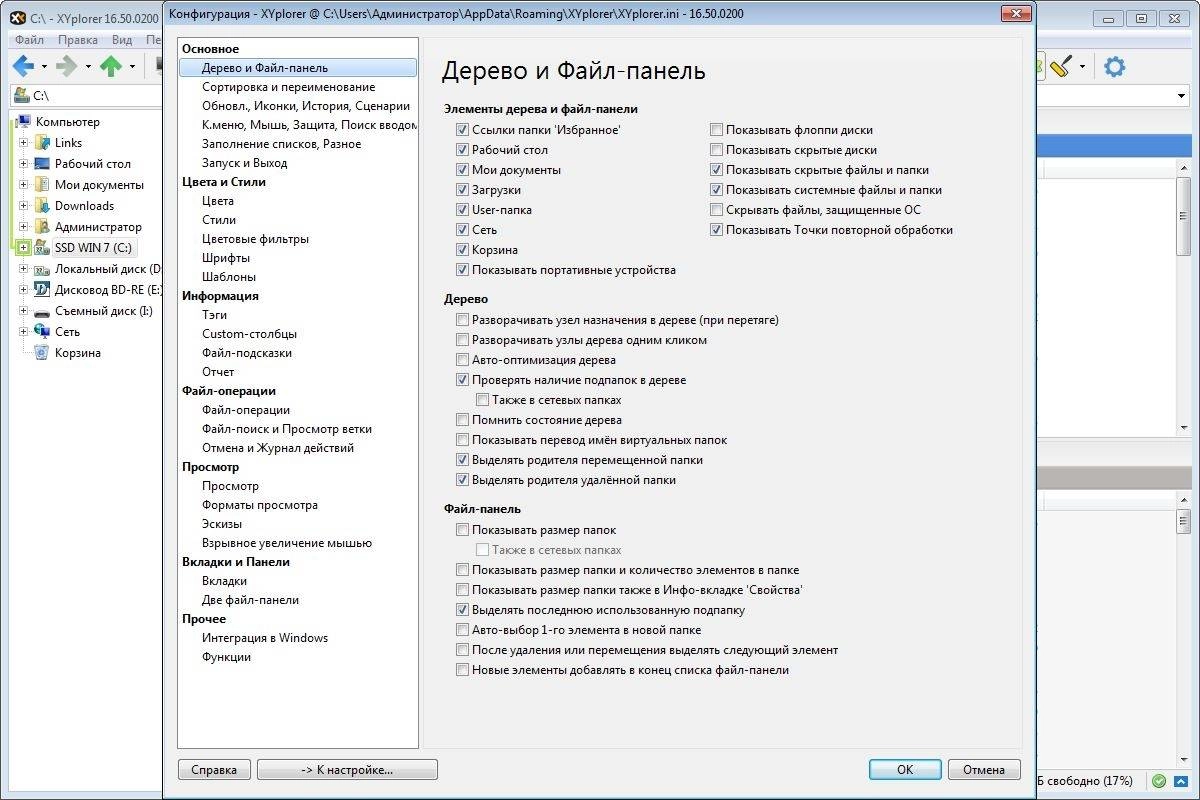Toggle the Корзина checkbox in config dialog
Viewport: 1200px width, 800px height.
point(462,250)
